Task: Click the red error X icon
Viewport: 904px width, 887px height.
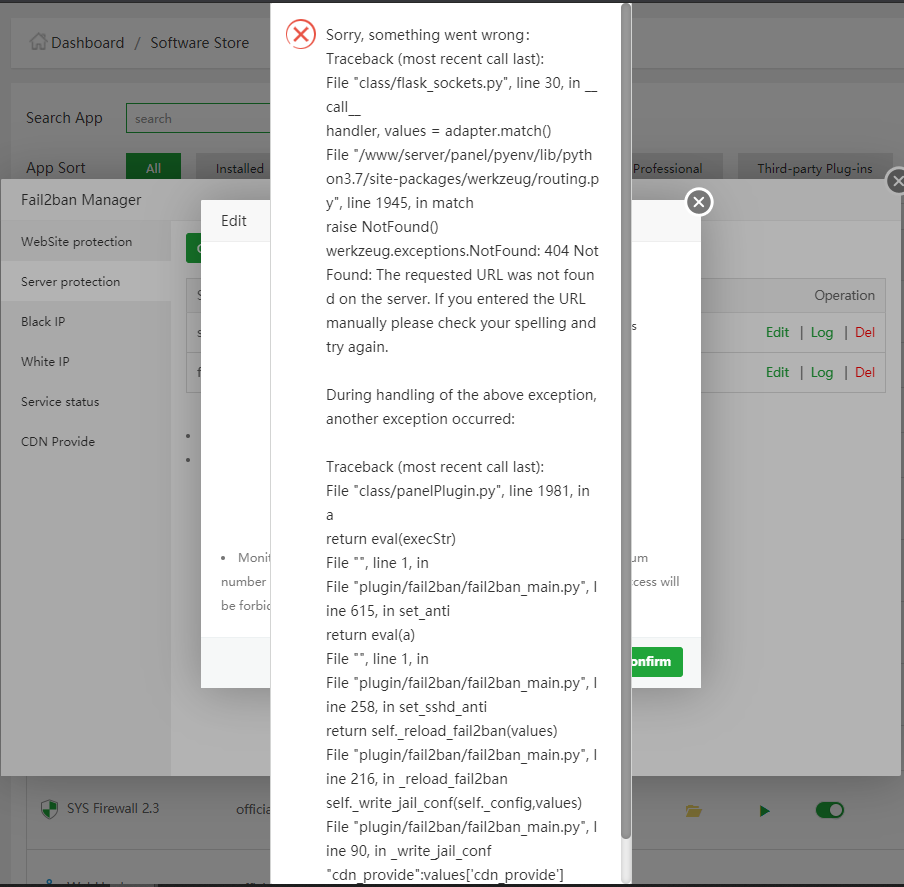Action: pyautogui.click(x=301, y=35)
